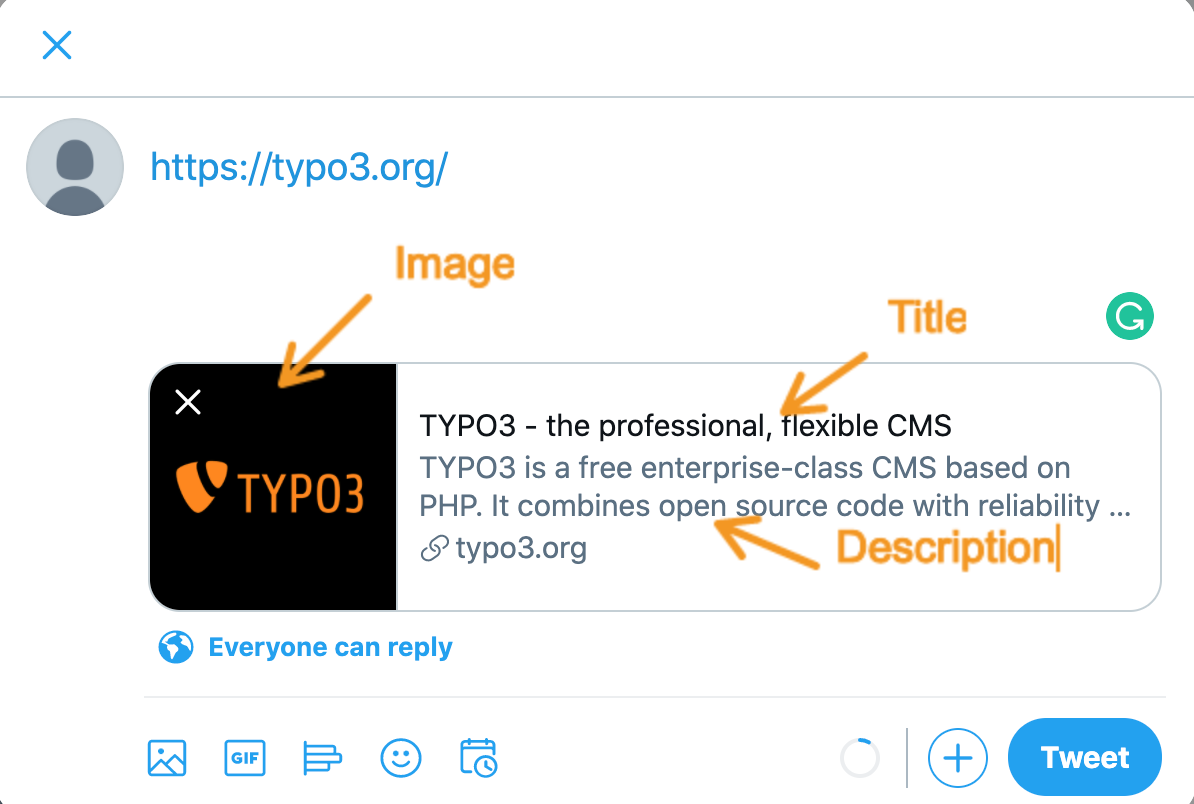Click the globe audience icon
The height and width of the screenshot is (804, 1194).
pos(175,648)
